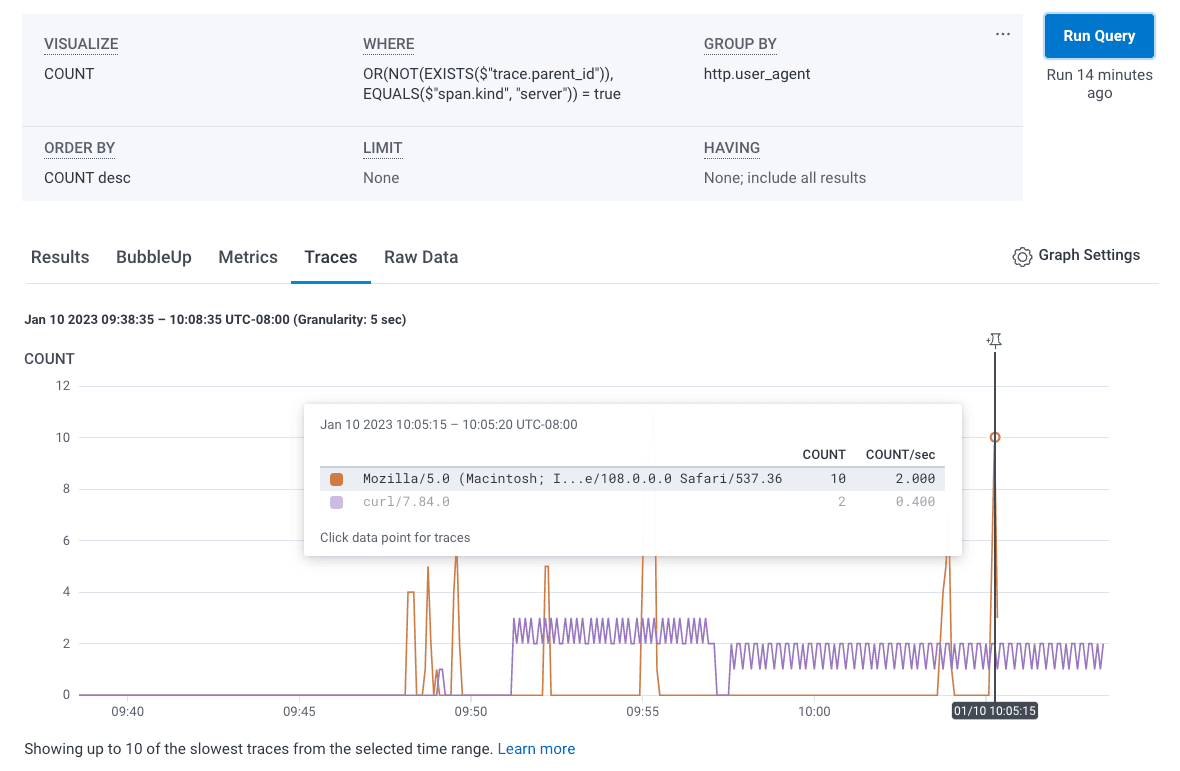Click the 01/10 10:05:15 axis label
The width and height of the screenshot is (1180, 771).
pyautogui.click(x=994, y=711)
